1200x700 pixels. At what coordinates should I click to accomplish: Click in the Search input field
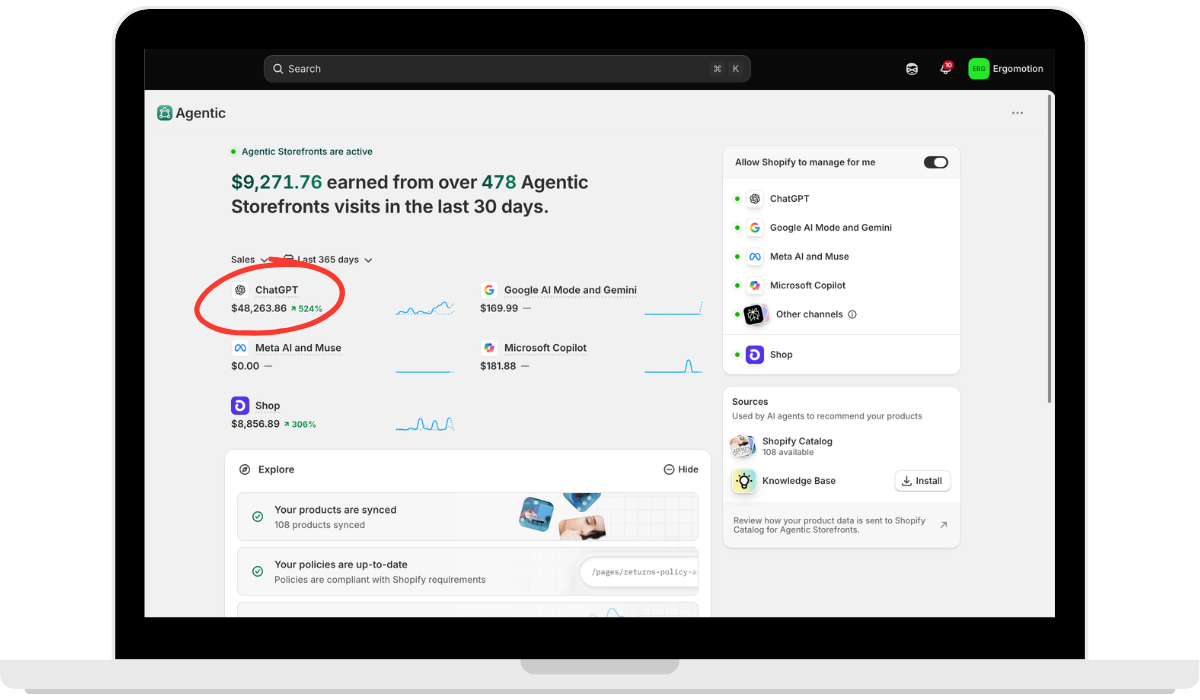507,69
